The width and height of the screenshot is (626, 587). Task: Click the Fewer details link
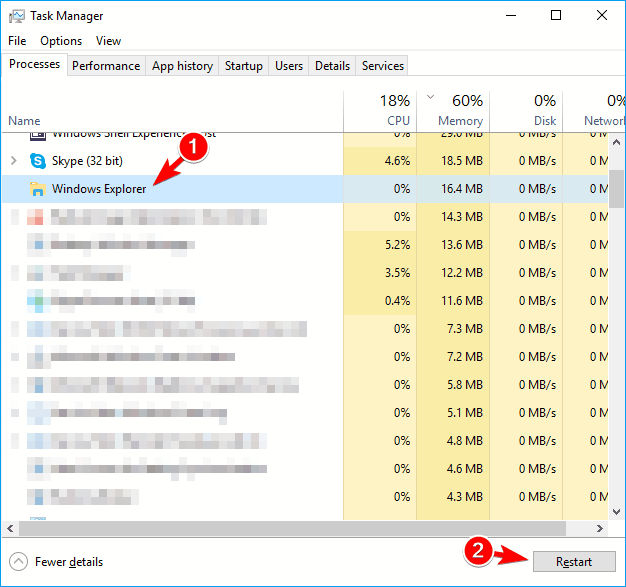(x=69, y=562)
